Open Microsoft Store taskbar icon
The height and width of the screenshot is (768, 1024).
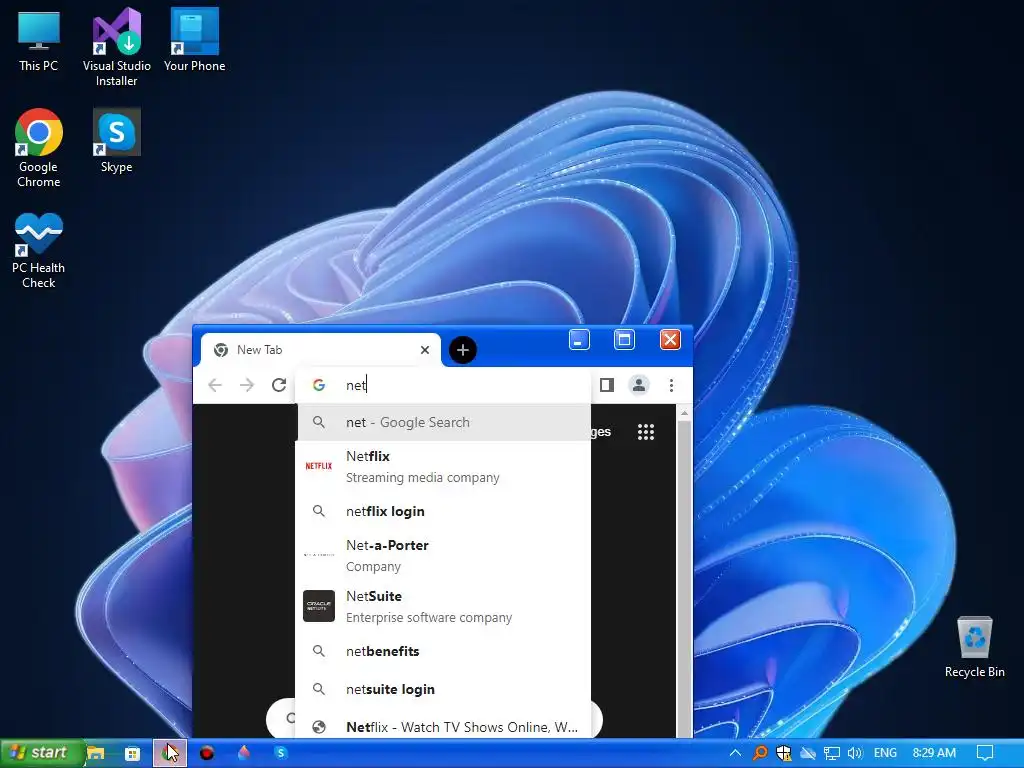pos(133,753)
